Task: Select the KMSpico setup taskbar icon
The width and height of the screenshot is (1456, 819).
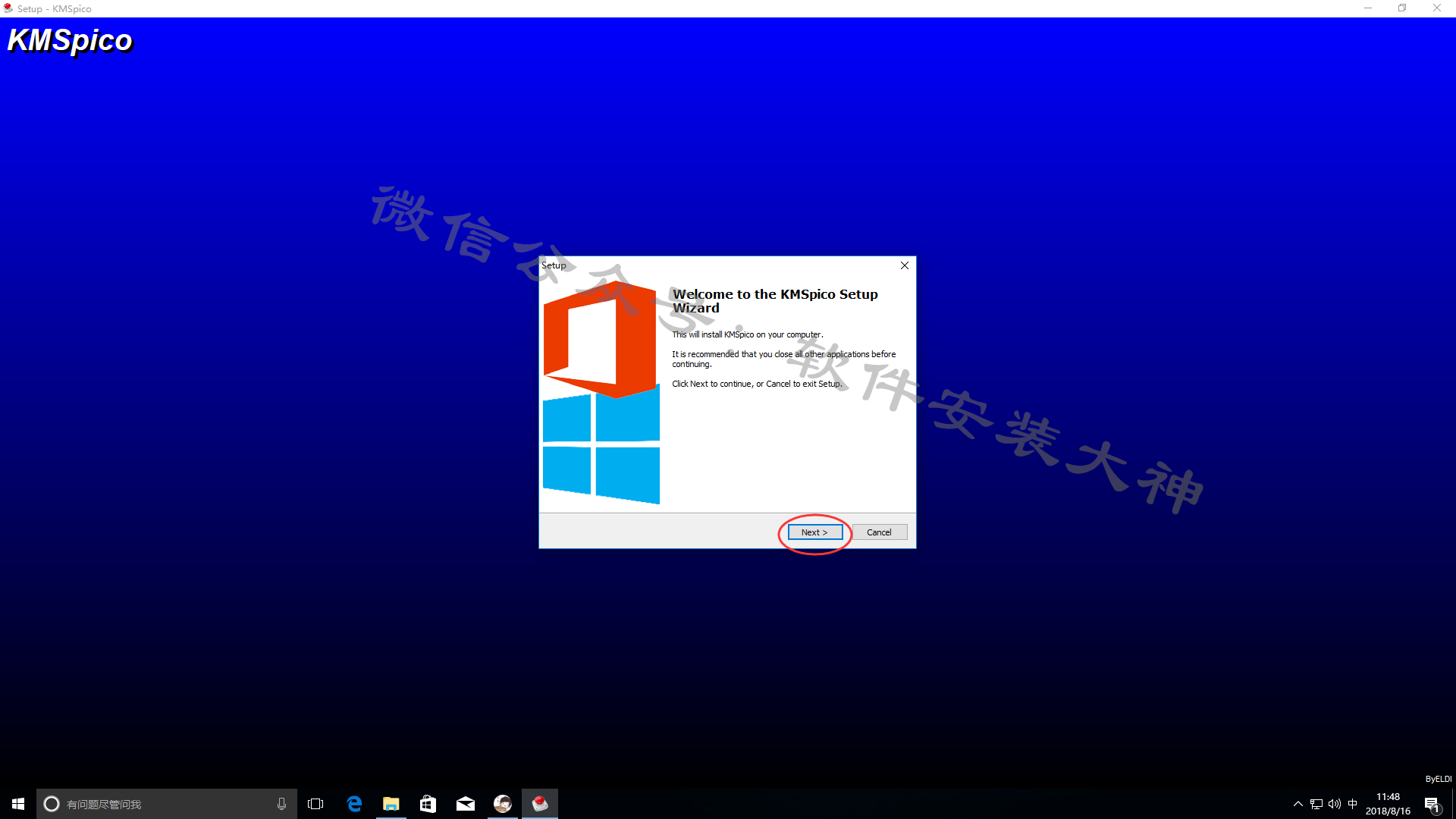Action: point(540,804)
